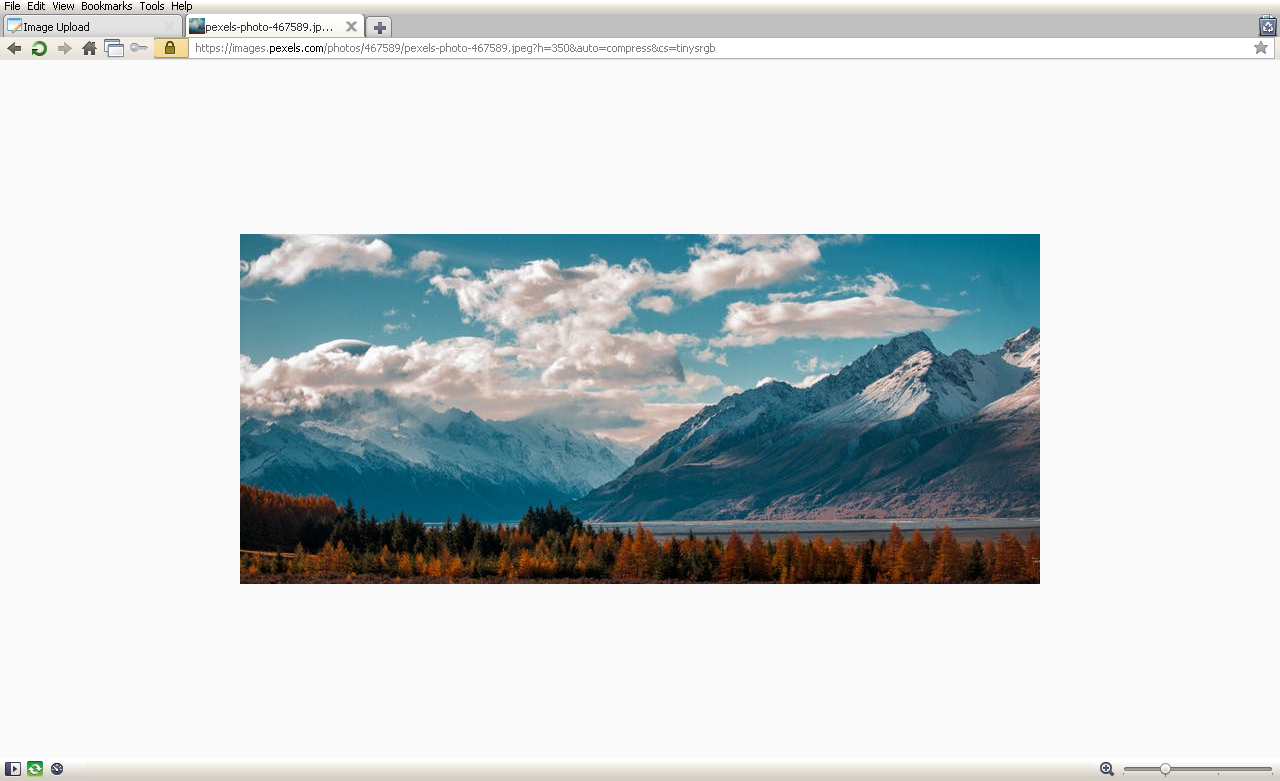Screen dimensions: 1280x781
Task: Click the zoom magnifier icon
Action: click(x=1107, y=769)
